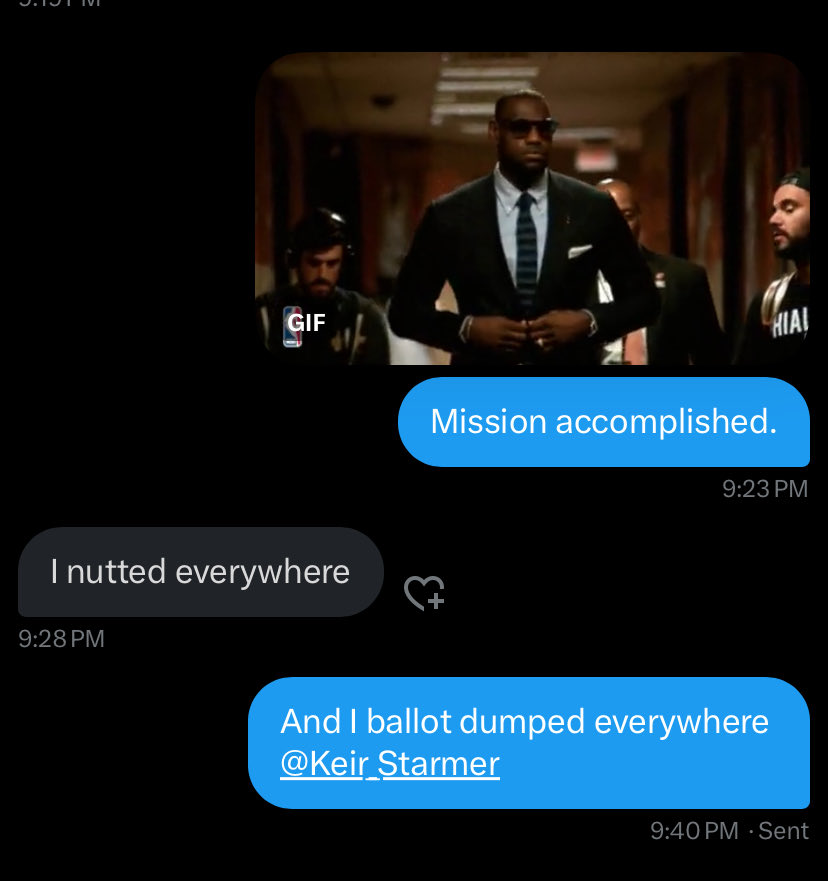The height and width of the screenshot is (881, 828).
Task: Open the GIF of man in suit
Action: point(532,208)
